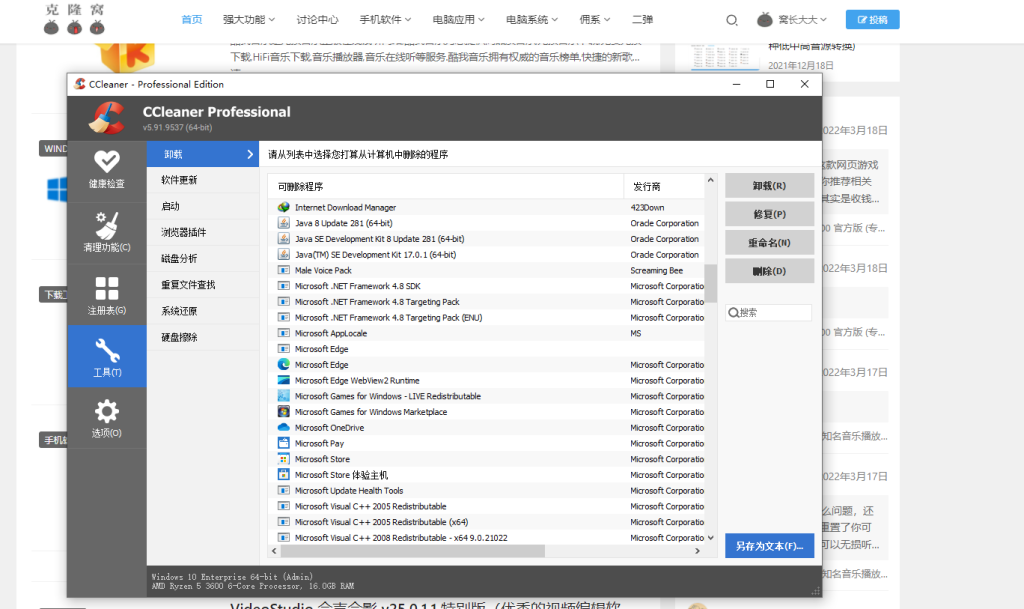Click the vertical scrollbar thumb
Viewport: 1024px width, 609px height.
(711, 283)
